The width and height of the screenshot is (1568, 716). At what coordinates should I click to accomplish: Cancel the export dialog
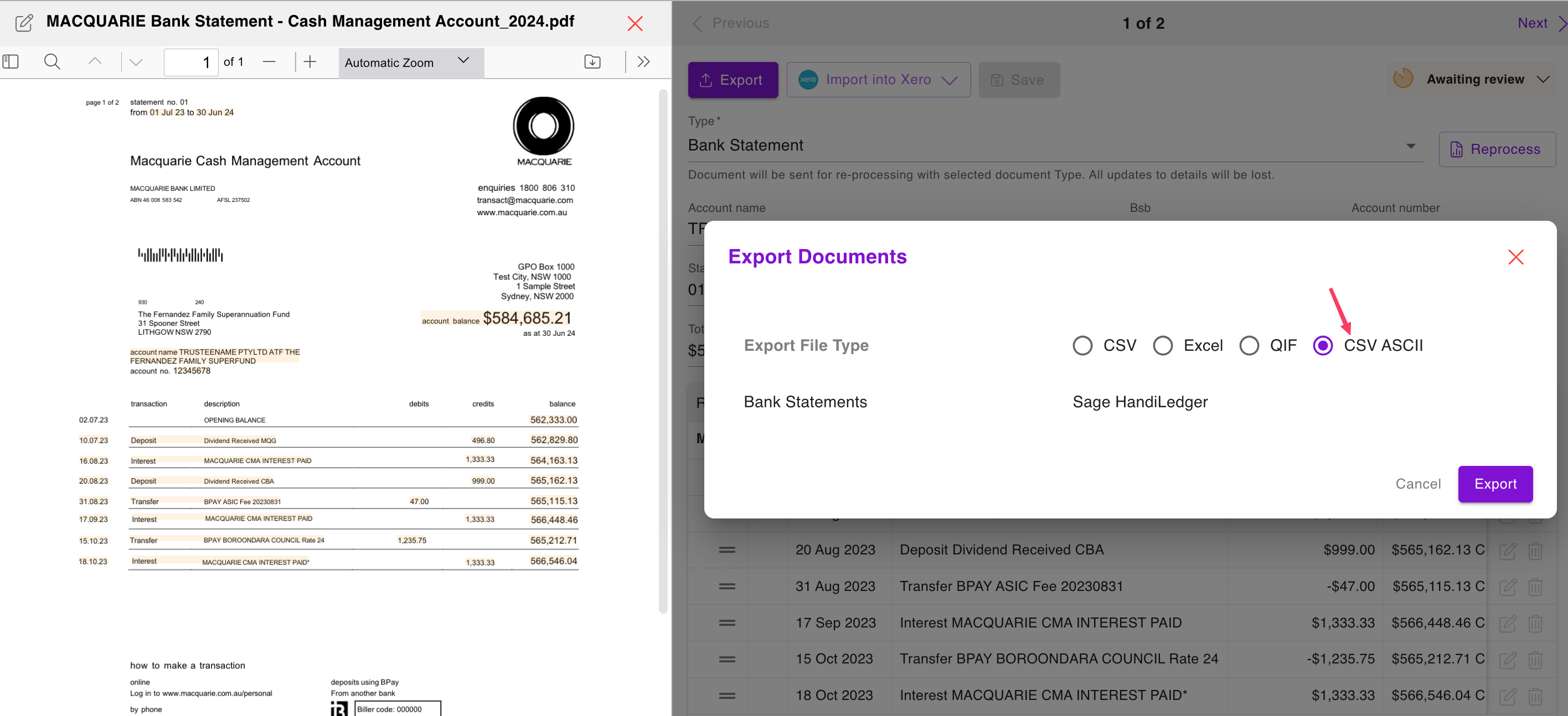pyautogui.click(x=1417, y=484)
